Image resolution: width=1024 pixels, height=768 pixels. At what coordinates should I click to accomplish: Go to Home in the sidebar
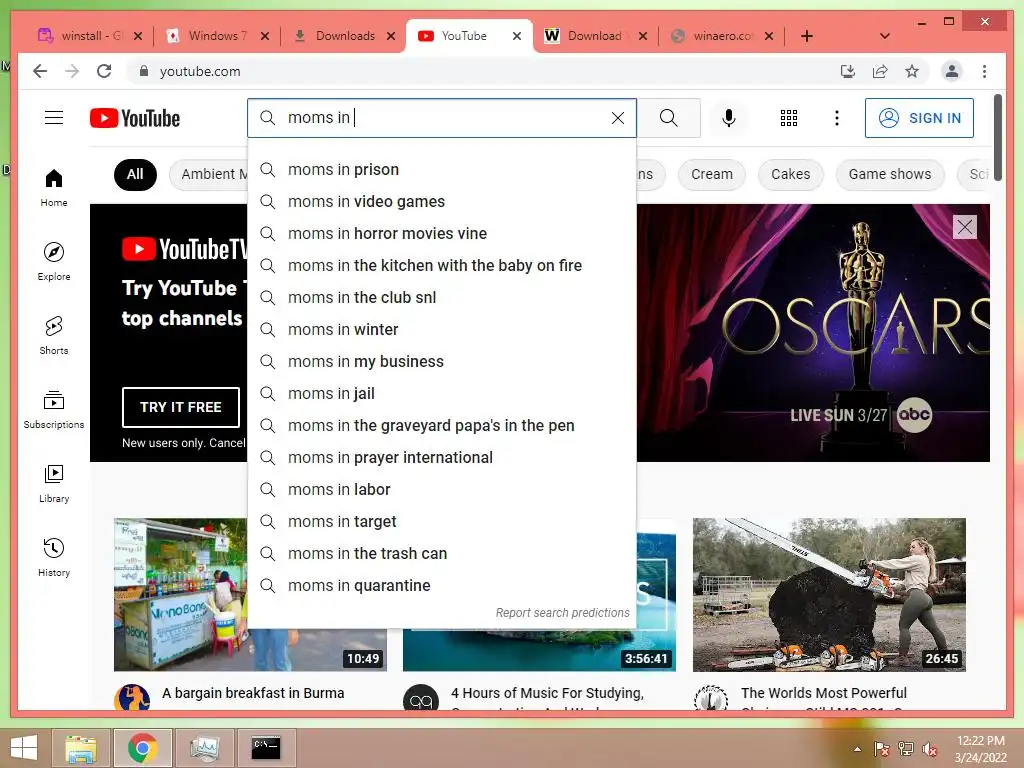click(54, 188)
